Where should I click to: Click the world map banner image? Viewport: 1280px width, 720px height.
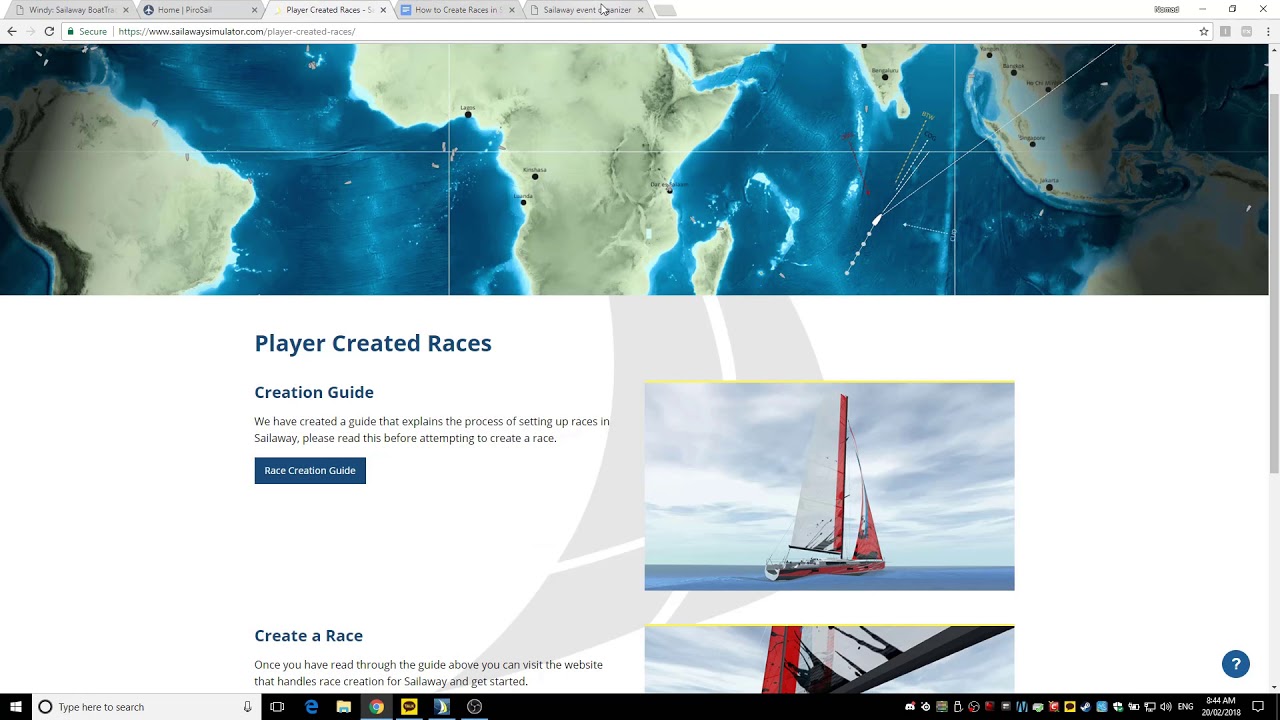[x=634, y=169]
